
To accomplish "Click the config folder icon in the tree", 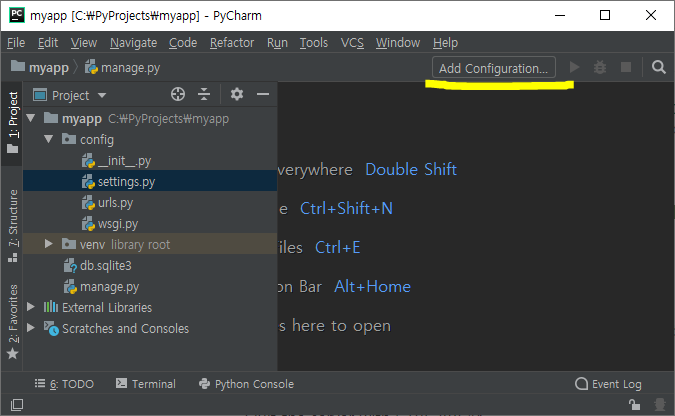I will click(x=68, y=139).
